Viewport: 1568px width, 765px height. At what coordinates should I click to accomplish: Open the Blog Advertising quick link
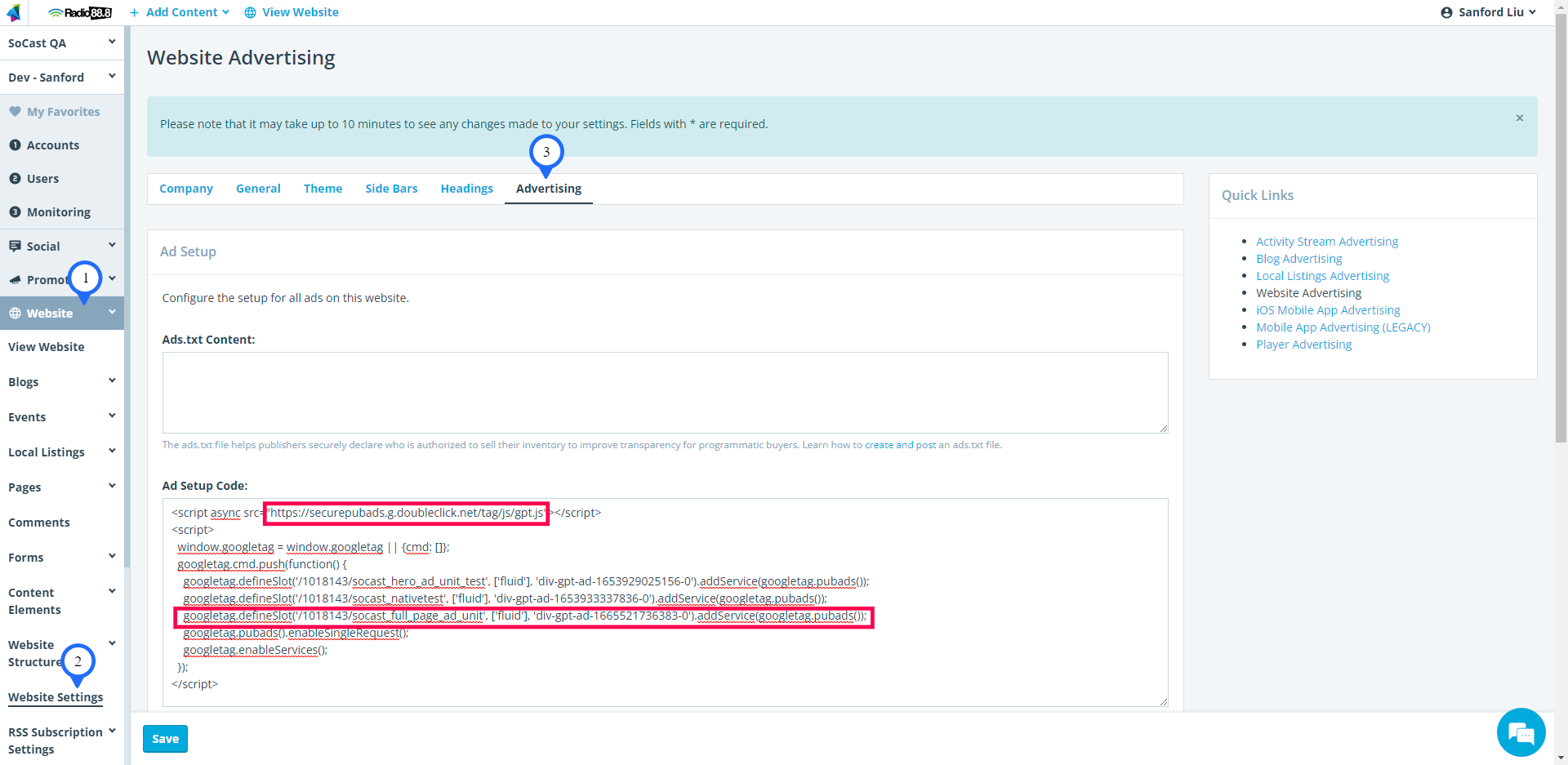[x=1299, y=259]
